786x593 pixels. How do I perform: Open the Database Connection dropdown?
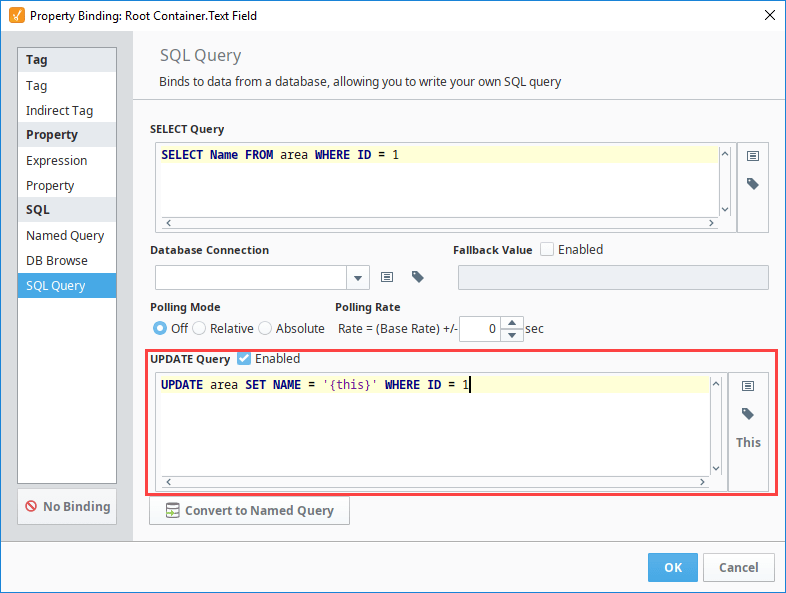click(x=358, y=278)
